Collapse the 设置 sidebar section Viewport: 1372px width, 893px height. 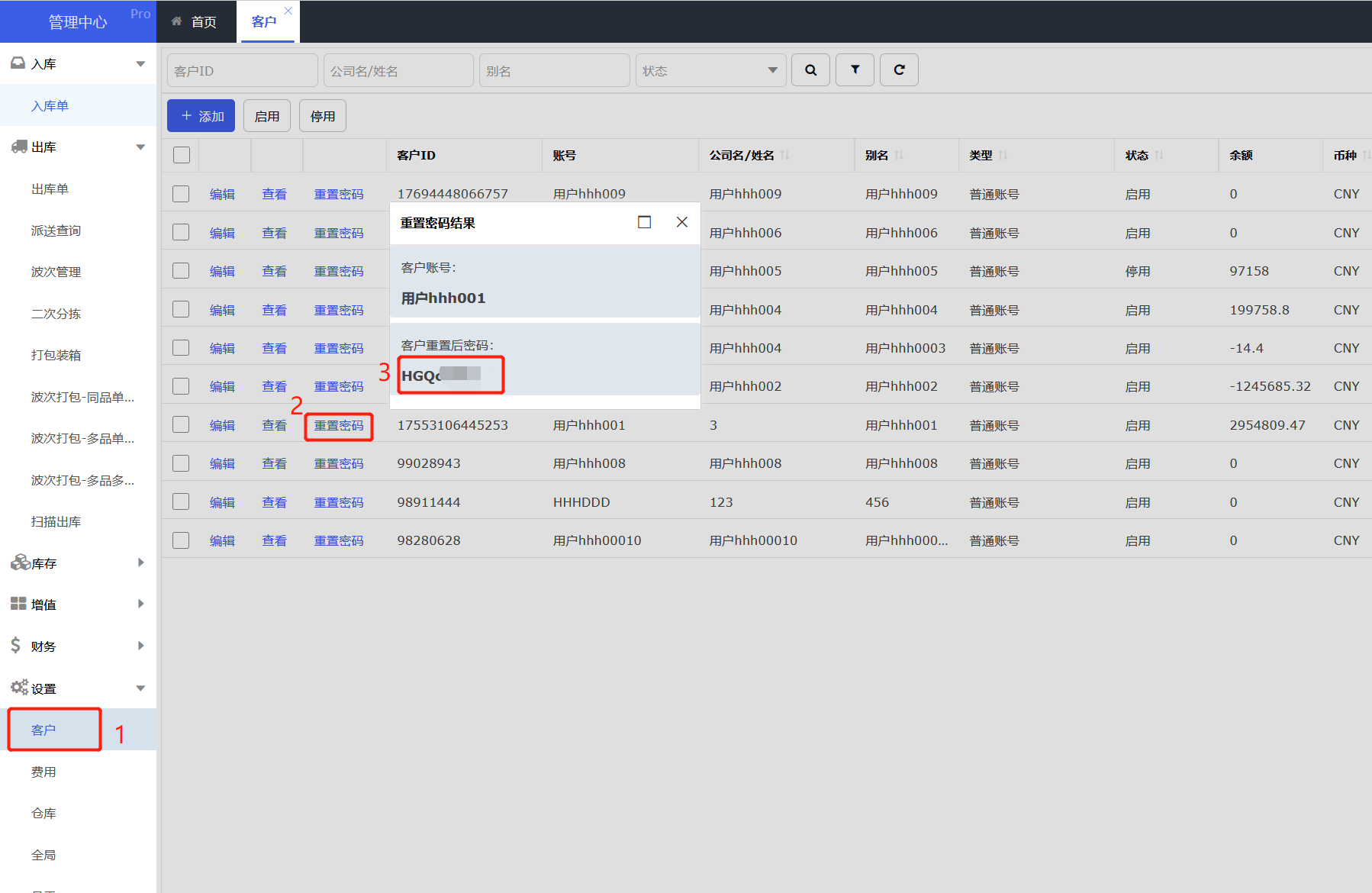coord(140,688)
